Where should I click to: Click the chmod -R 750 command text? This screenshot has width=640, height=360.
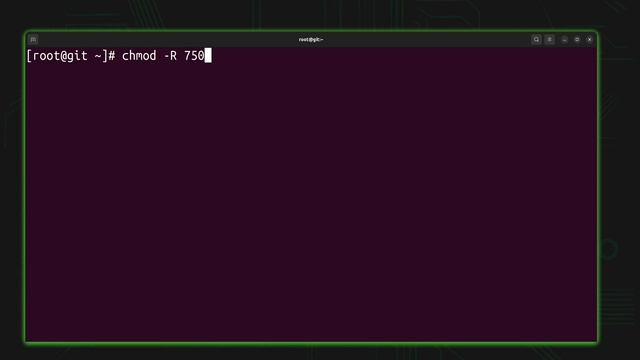click(163, 56)
